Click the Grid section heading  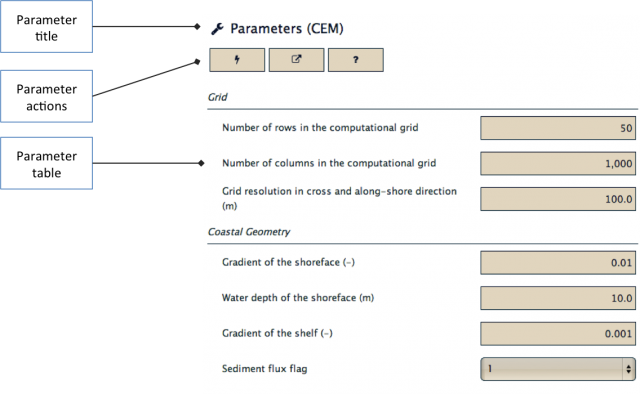[218, 97]
